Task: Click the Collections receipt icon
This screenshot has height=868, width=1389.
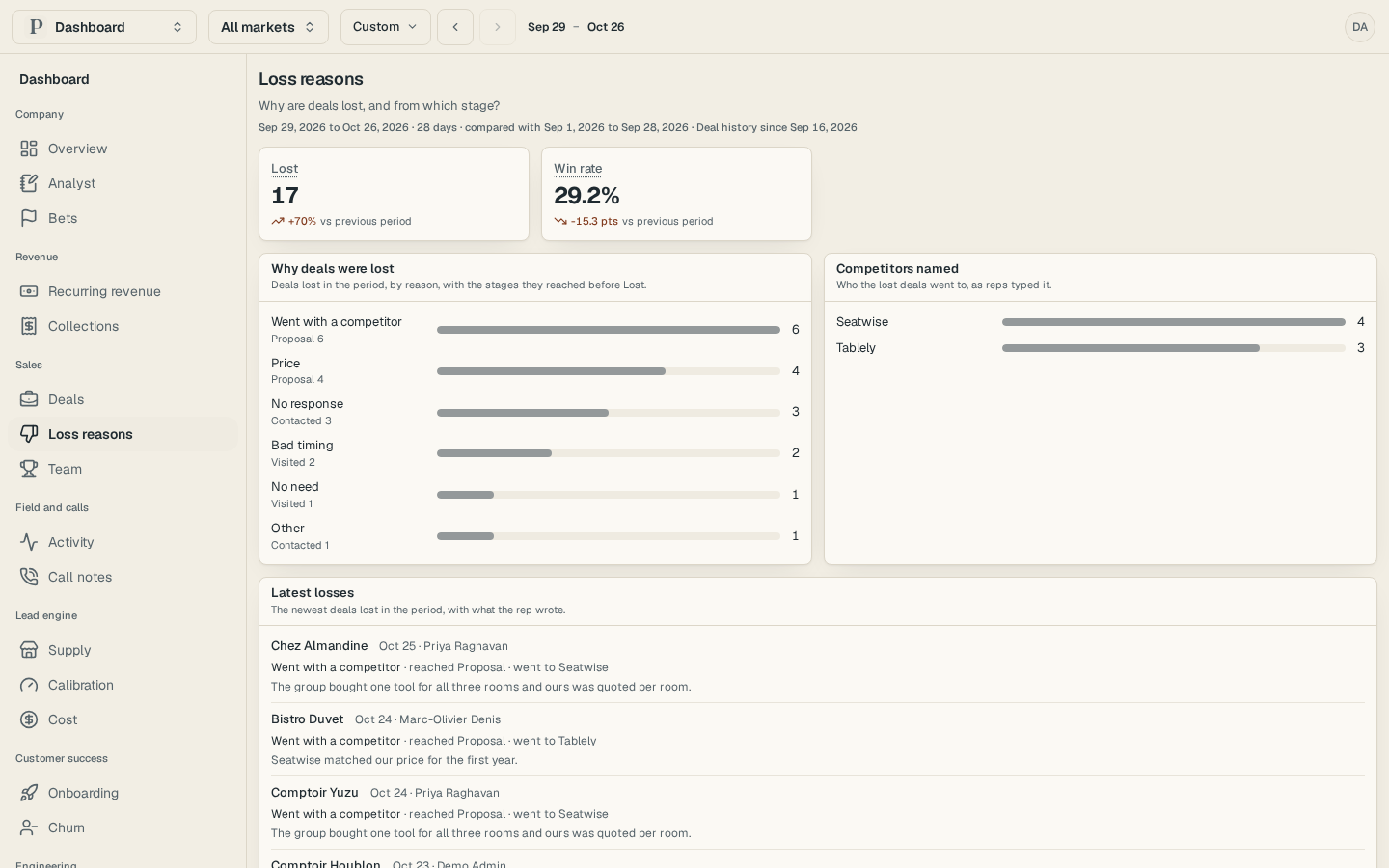Action: click(29, 326)
